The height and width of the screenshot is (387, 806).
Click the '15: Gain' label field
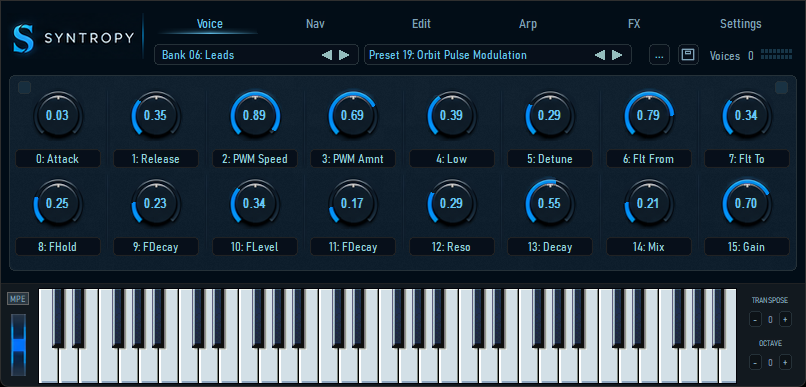(746, 247)
